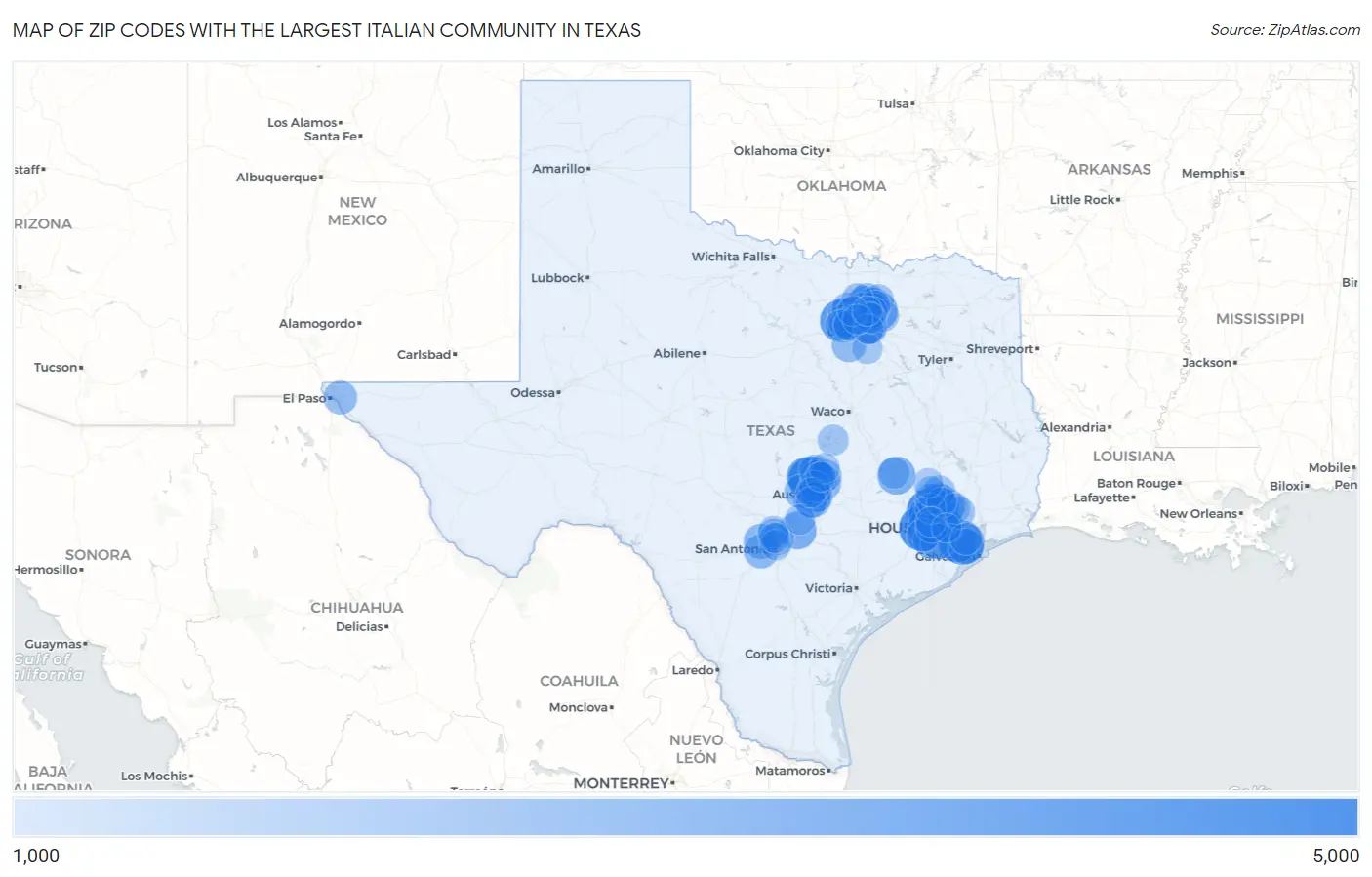Screen dimensions: 1372x877
Task: Click the SONORA state label
Action: pyautogui.click(x=98, y=555)
